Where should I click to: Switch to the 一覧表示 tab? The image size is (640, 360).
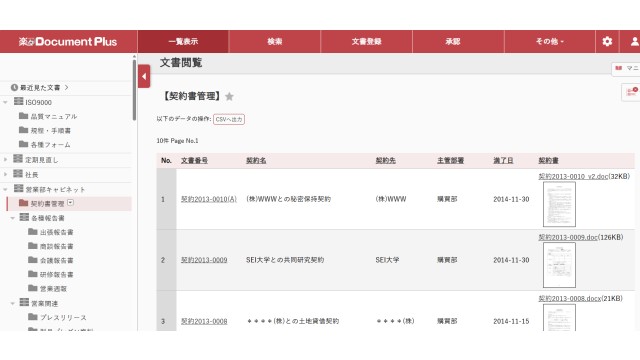[183, 41]
